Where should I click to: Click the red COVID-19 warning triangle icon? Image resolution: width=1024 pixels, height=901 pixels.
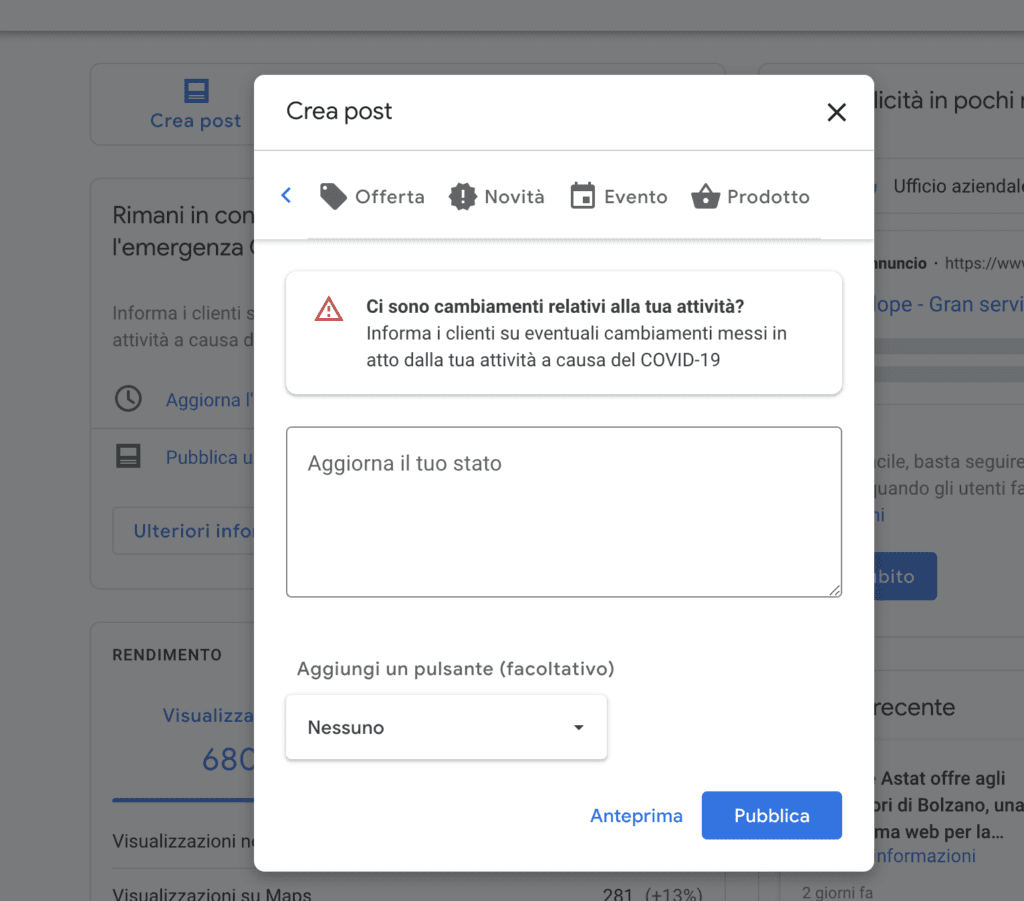pyautogui.click(x=328, y=309)
